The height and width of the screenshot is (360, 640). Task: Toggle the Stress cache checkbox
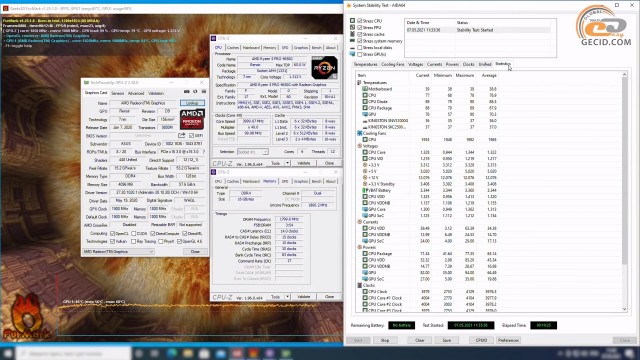(x=360, y=34)
